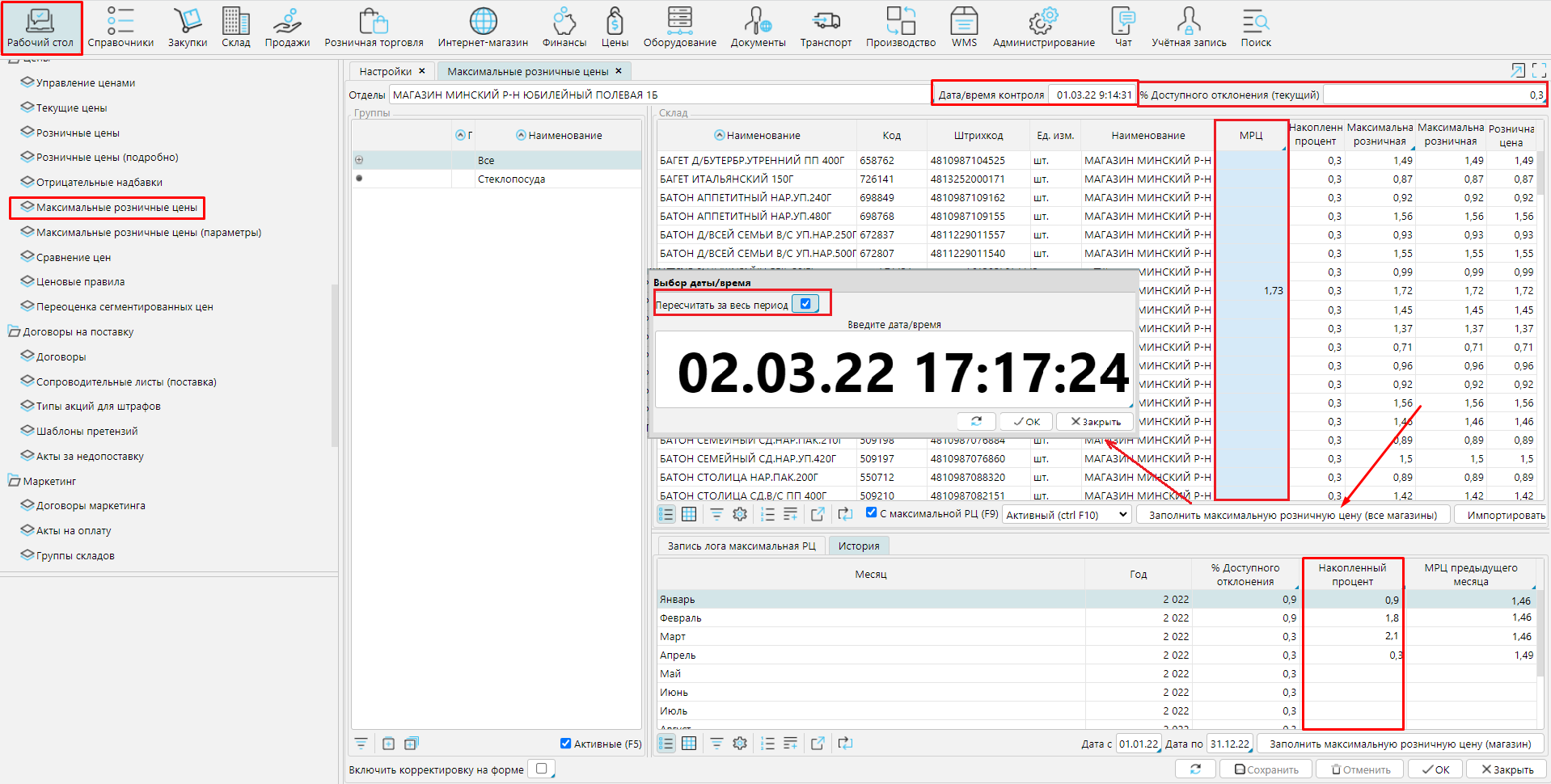Image resolution: width=1551 pixels, height=784 pixels.
Task: Click Заполнить максимальную розничную цену (все магазины)
Action: pyautogui.click(x=1292, y=515)
